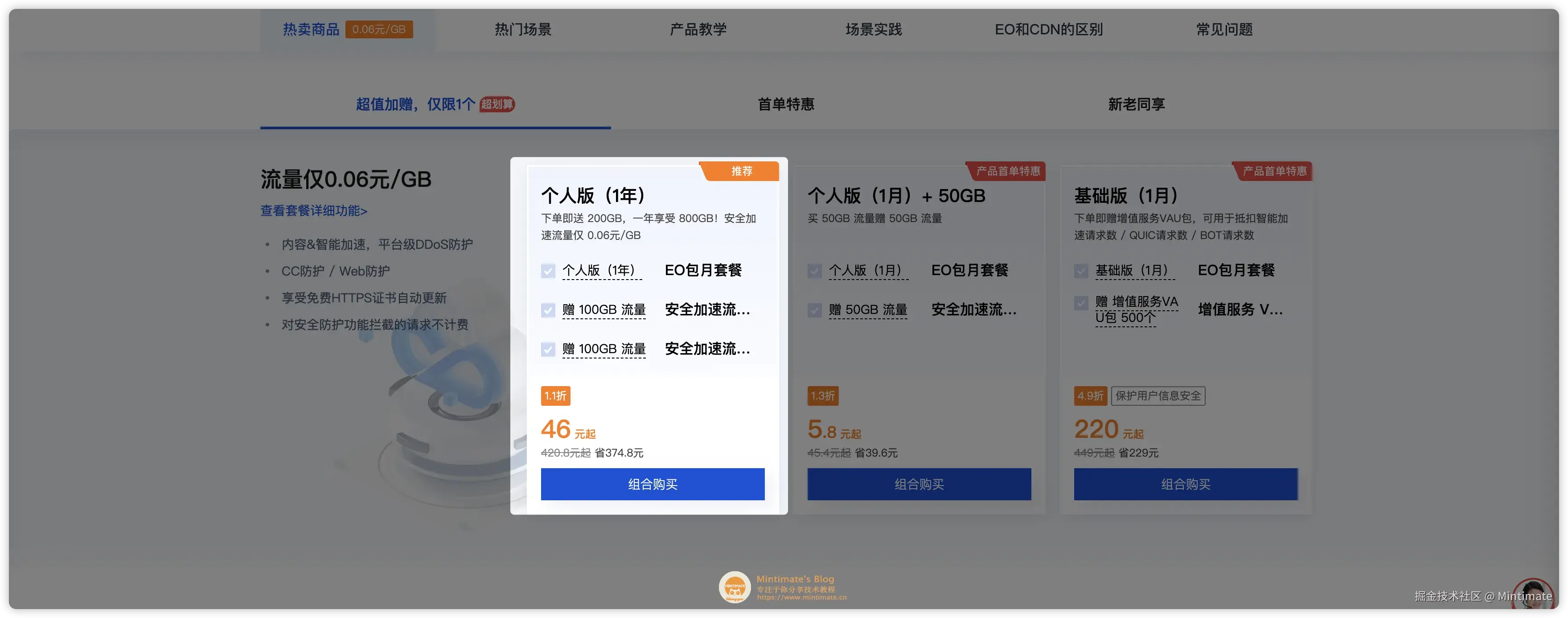Toggle the 个人版(1月) package checkbox
Screen dimensions: 1568x618
(x=814, y=271)
